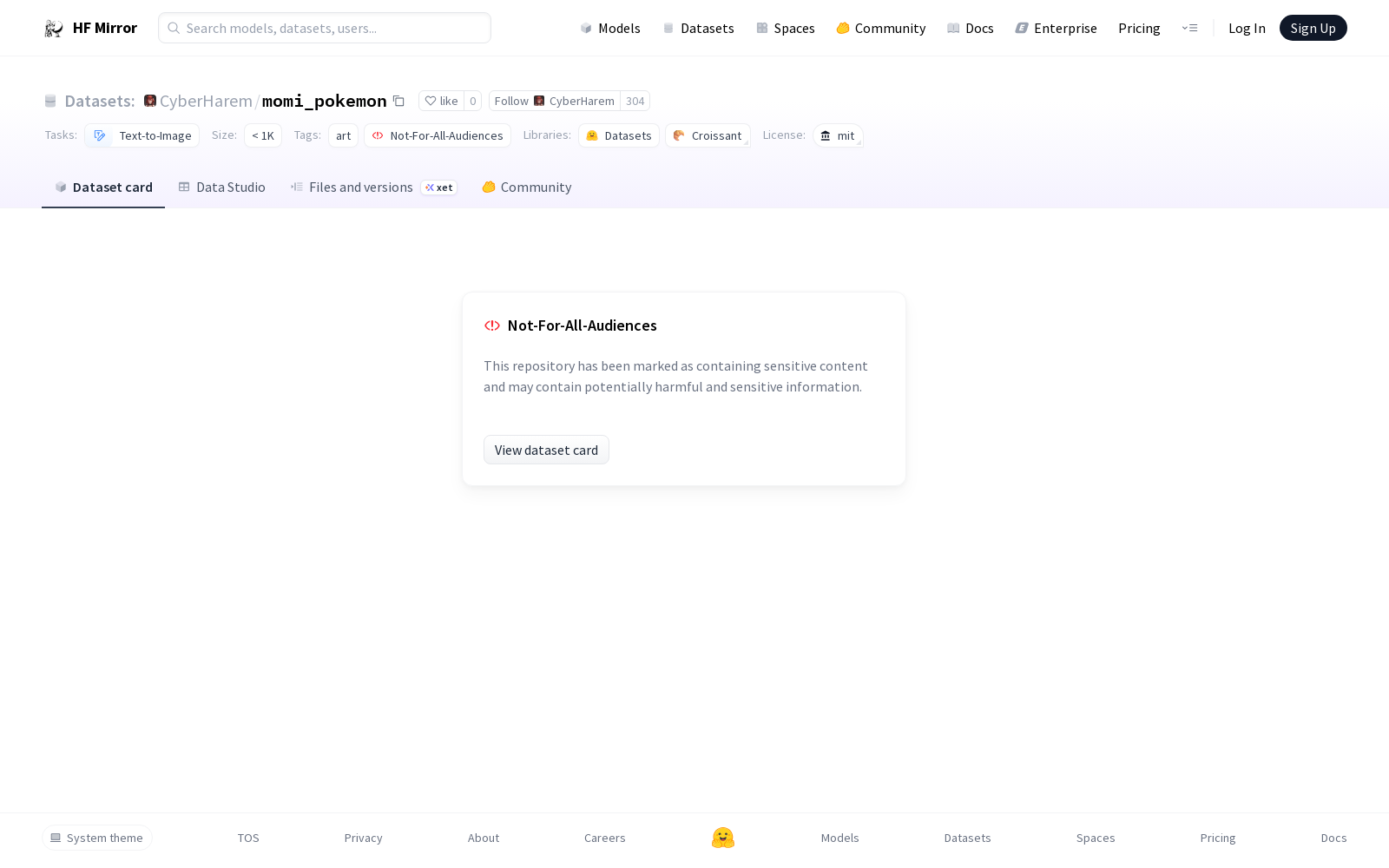This screenshot has height=868, width=1389.
Task: Follow CyberHarem with the Follow button
Action: click(554, 101)
